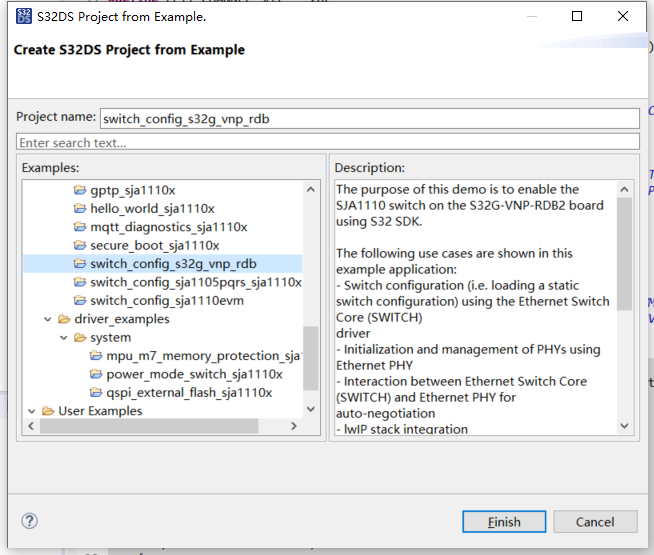654x555 pixels.
Task: Expand the User Examples node
Action: point(32,411)
